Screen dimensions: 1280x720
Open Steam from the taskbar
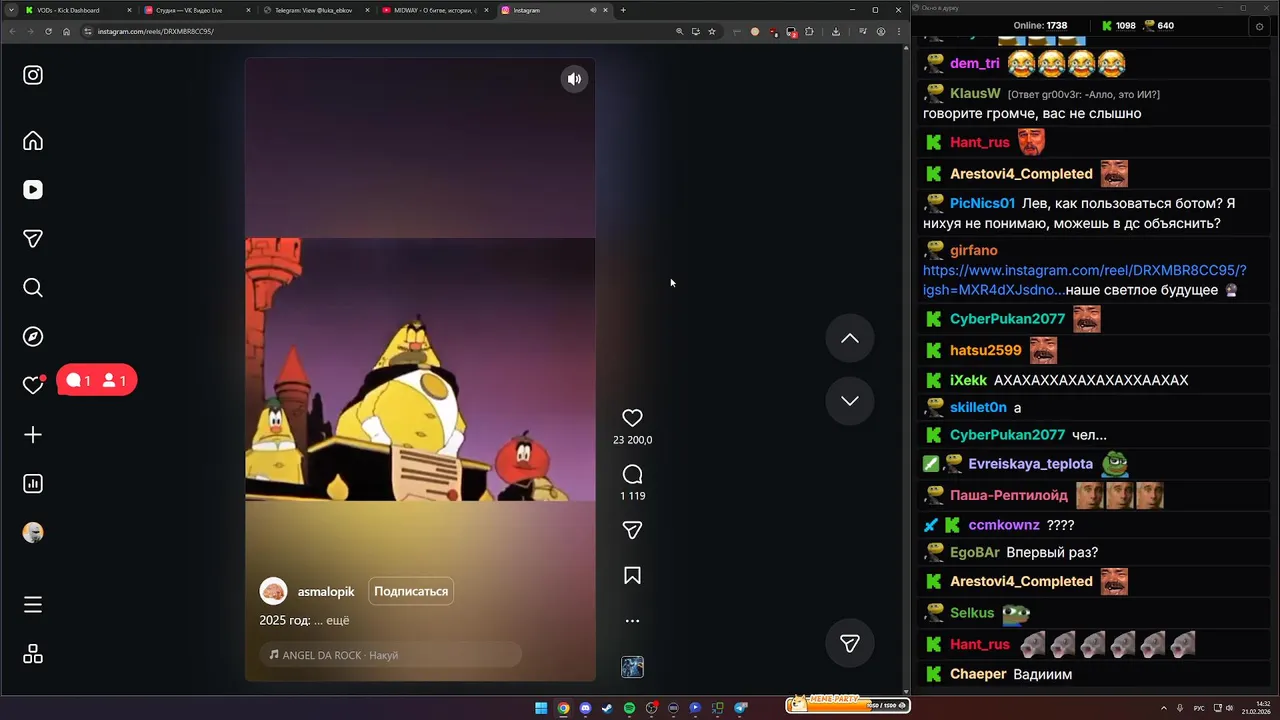pyautogui.click(x=607, y=708)
